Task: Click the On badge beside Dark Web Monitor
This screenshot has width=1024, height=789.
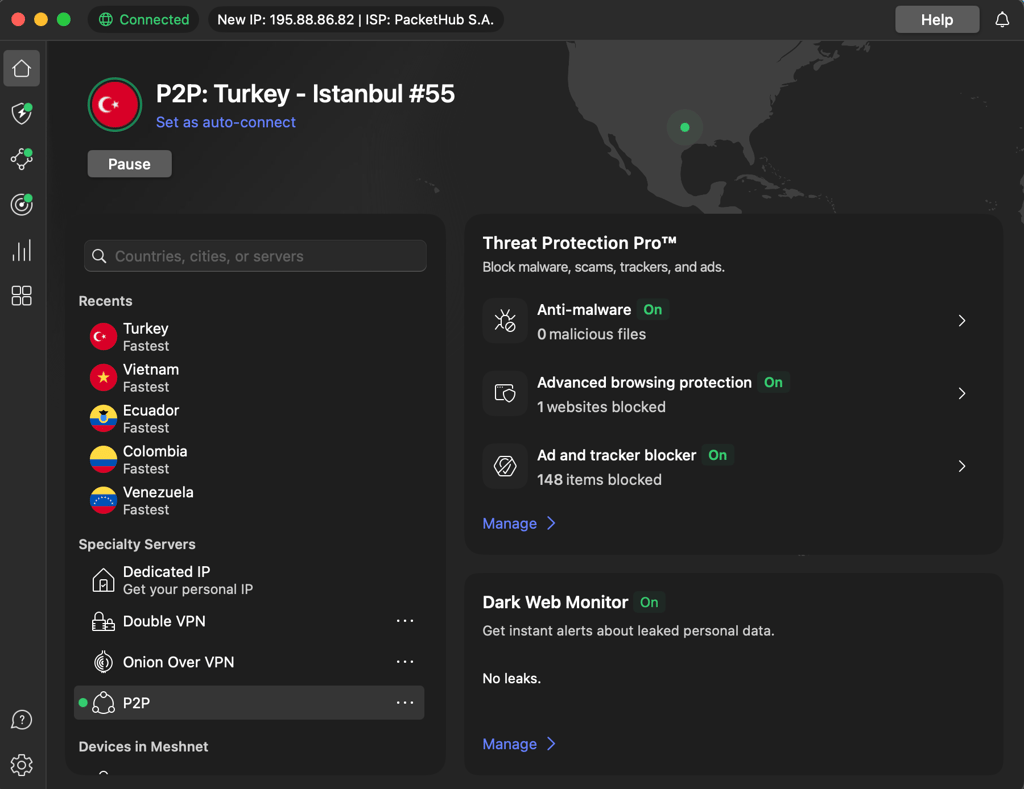Action: tap(649, 602)
